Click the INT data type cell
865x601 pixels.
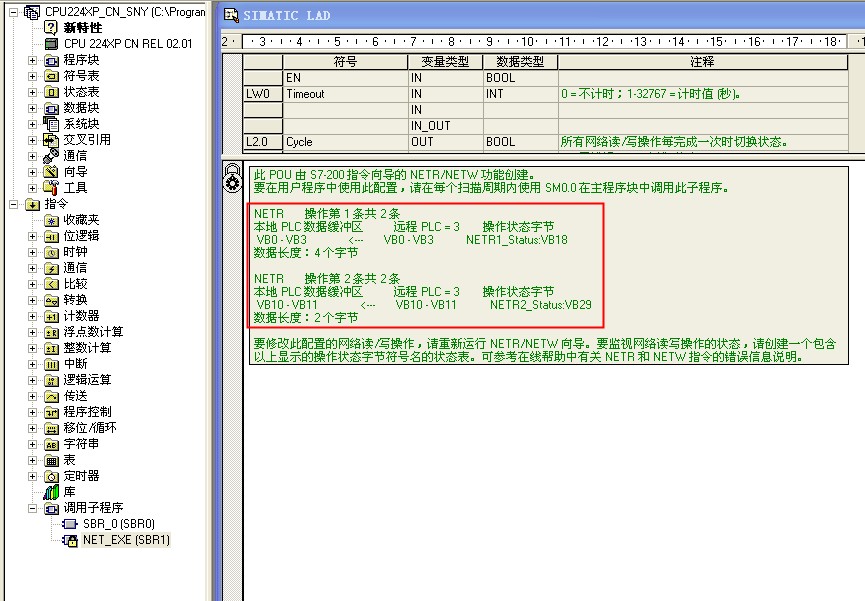coord(520,94)
